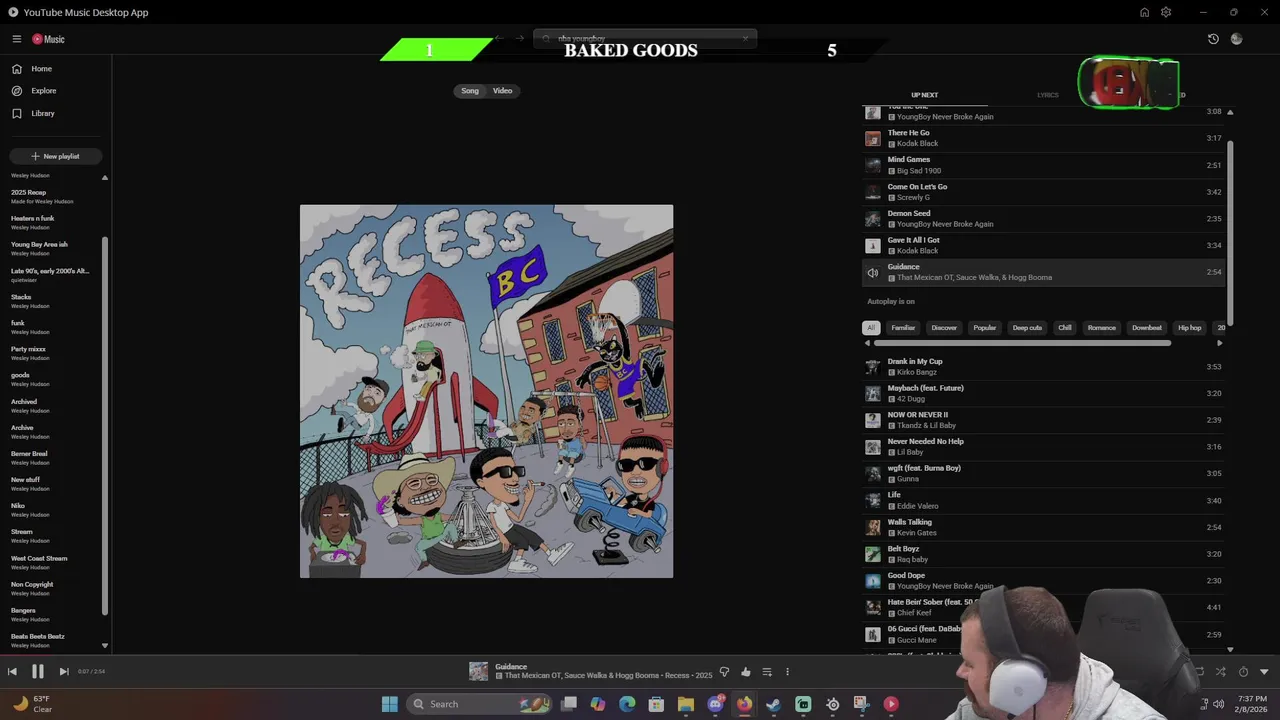This screenshot has height=720, width=1280.
Task: Click the queue scroll-up arrow
Action: (x=1230, y=112)
